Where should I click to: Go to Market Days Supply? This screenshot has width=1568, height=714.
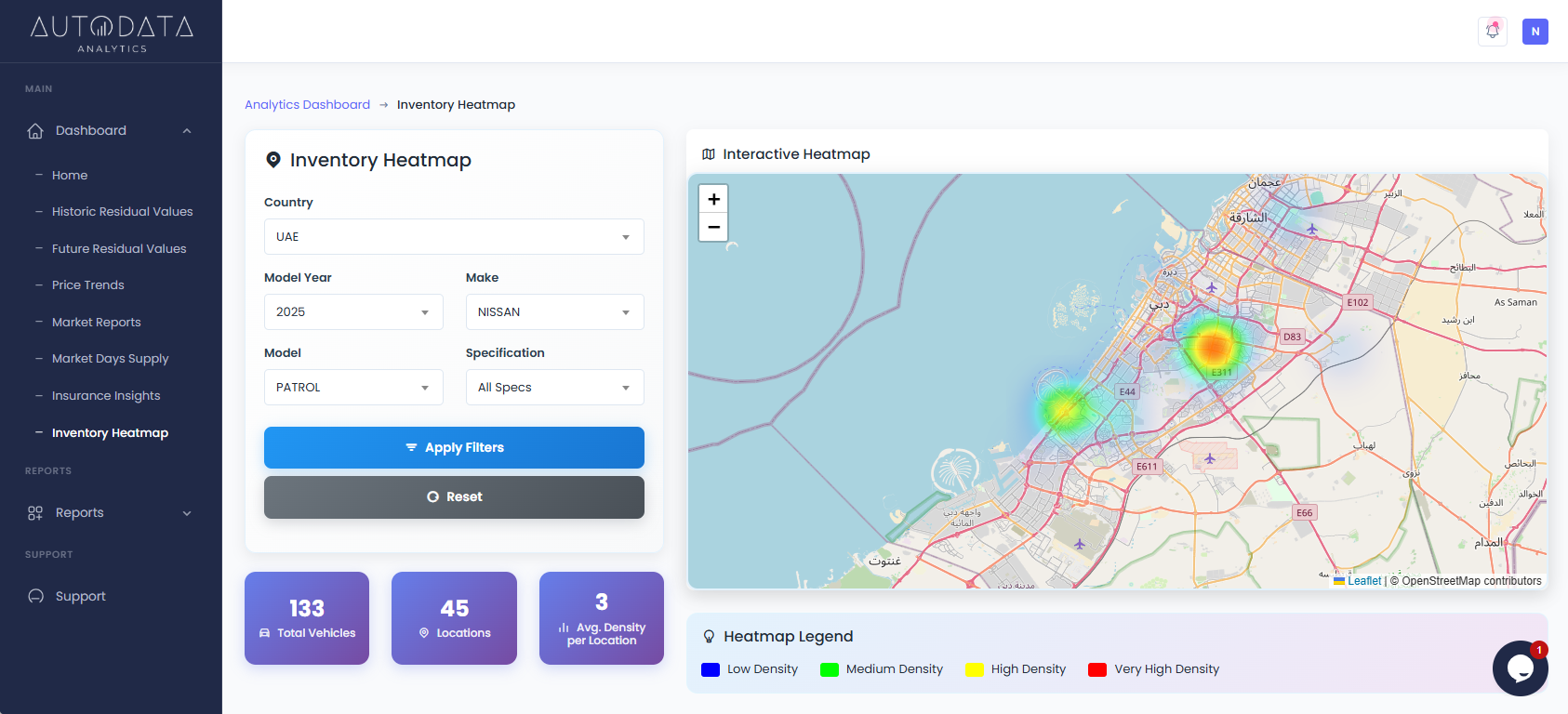pos(110,359)
